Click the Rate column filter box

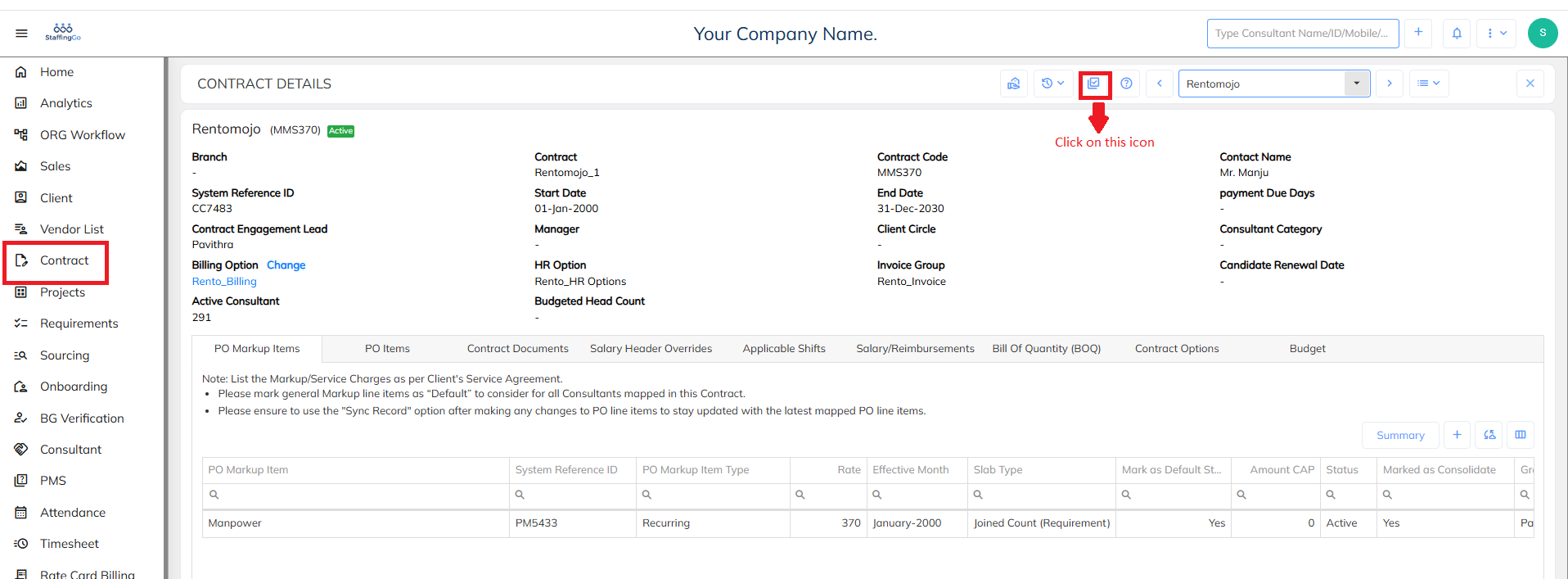(828, 495)
